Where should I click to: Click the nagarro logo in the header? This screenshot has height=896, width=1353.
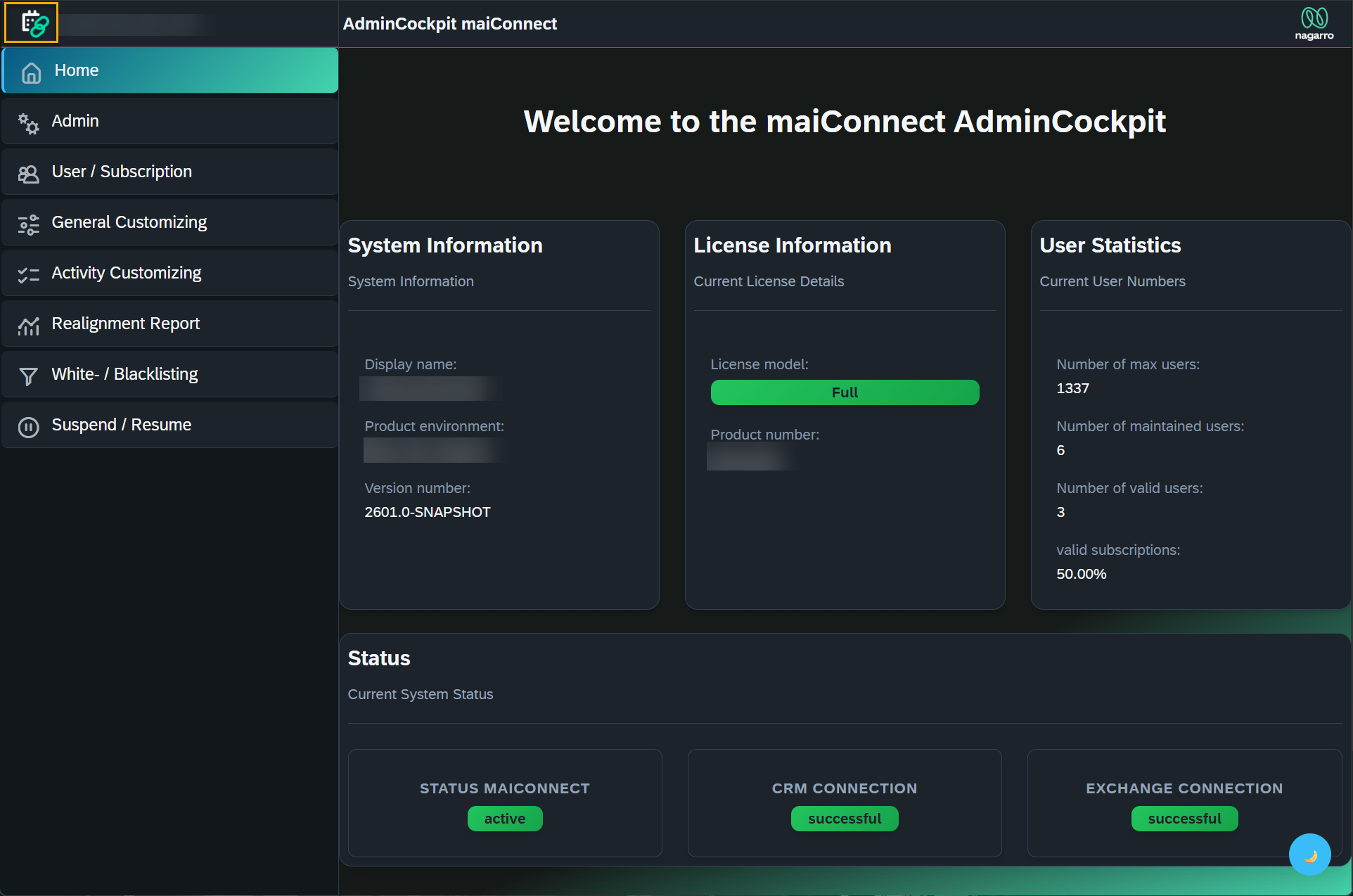click(1314, 23)
